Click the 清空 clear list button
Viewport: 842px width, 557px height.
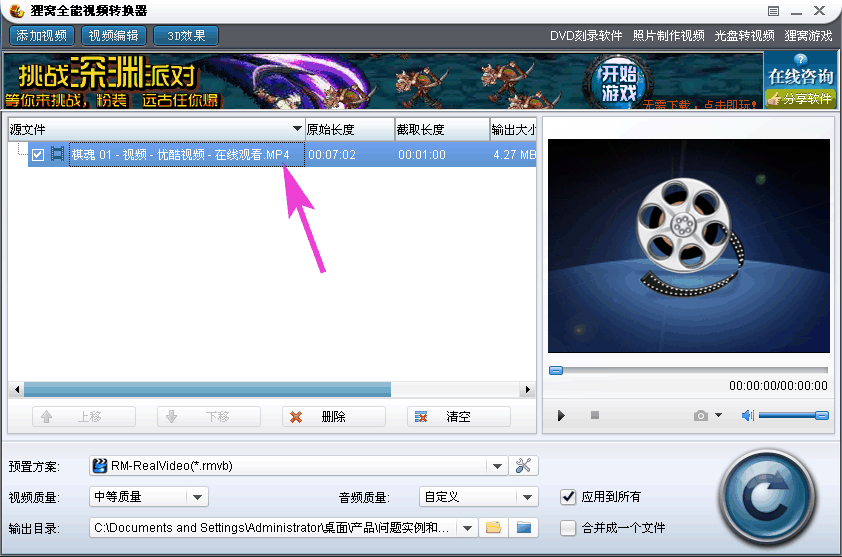(x=459, y=416)
